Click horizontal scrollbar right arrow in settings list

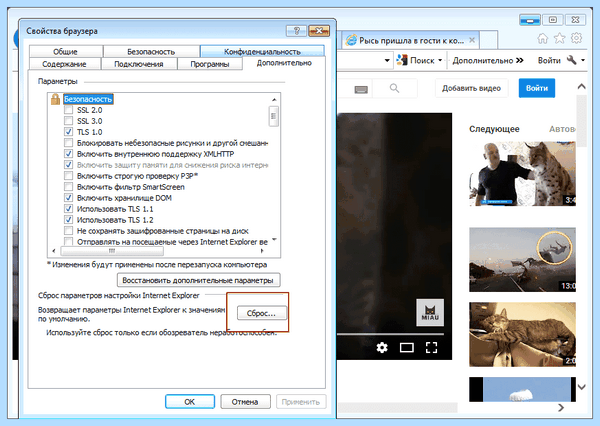click(262, 251)
